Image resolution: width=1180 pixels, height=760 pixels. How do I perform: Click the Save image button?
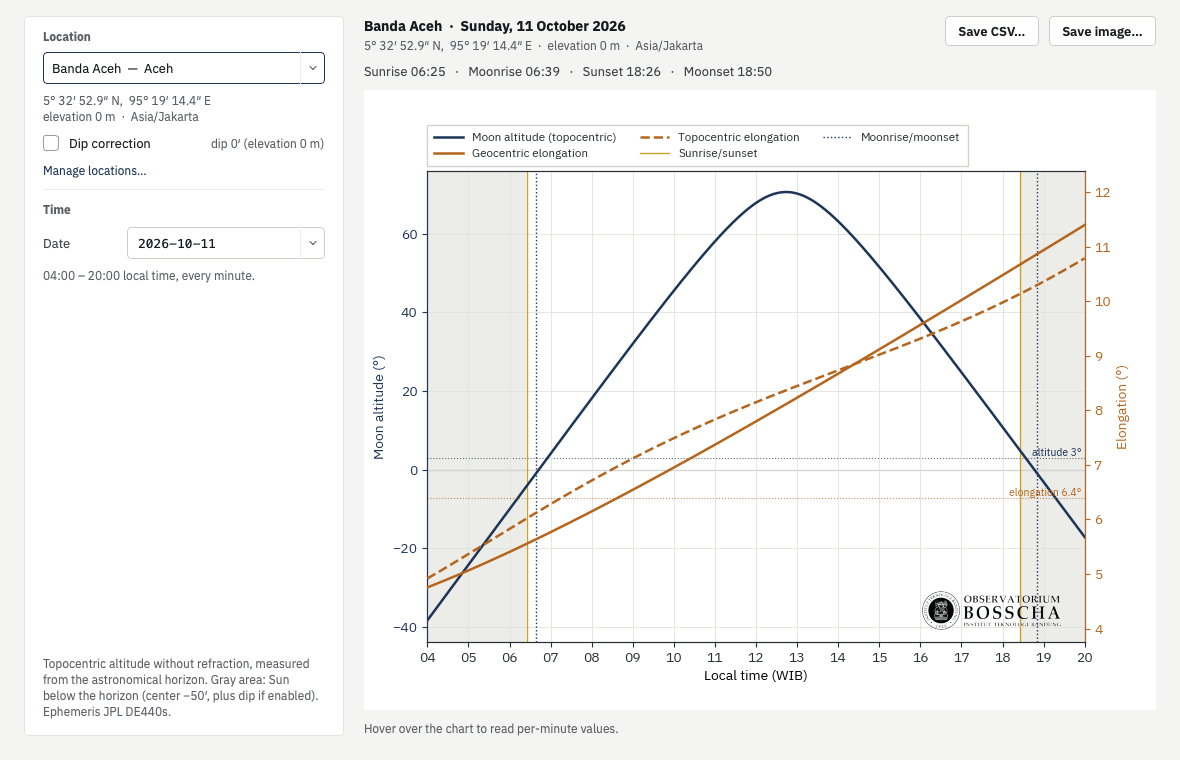tap(1102, 32)
